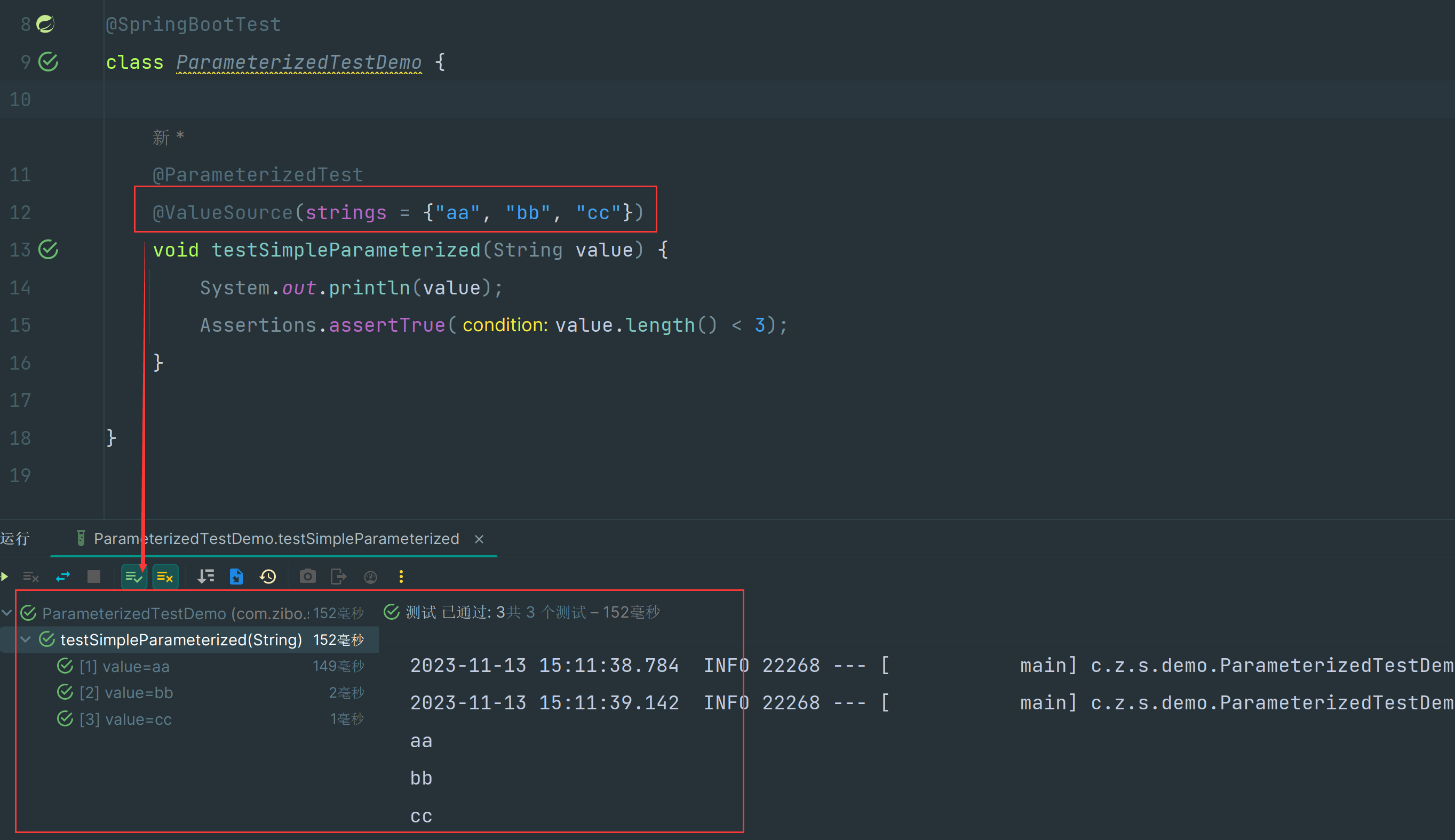The height and width of the screenshot is (840, 1455).
Task: Click the Rerun failed tests icon
Action: pos(30,577)
